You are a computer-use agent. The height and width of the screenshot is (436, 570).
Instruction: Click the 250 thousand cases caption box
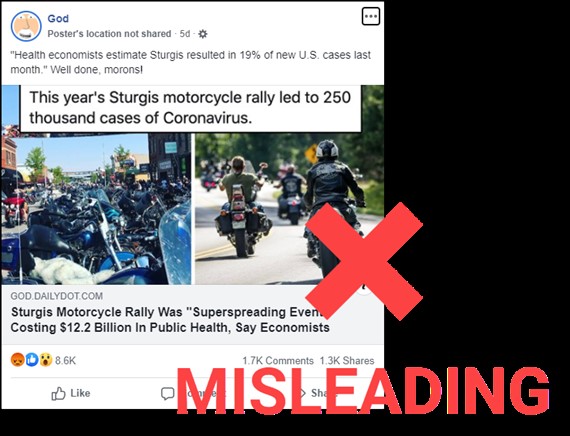tap(190, 108)
